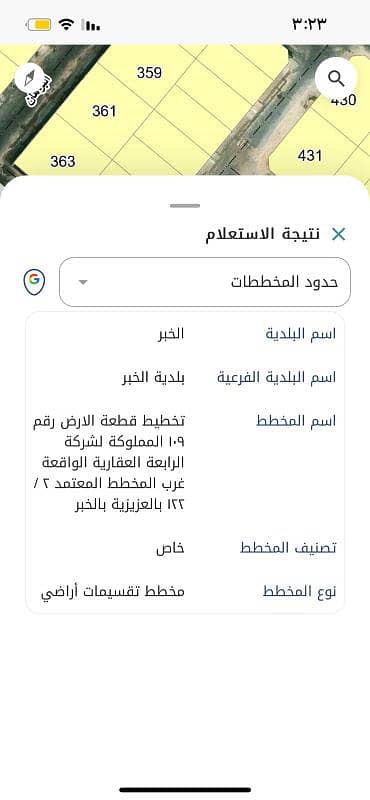Tap the battery indicator in status bar

(x=39, y=24)
